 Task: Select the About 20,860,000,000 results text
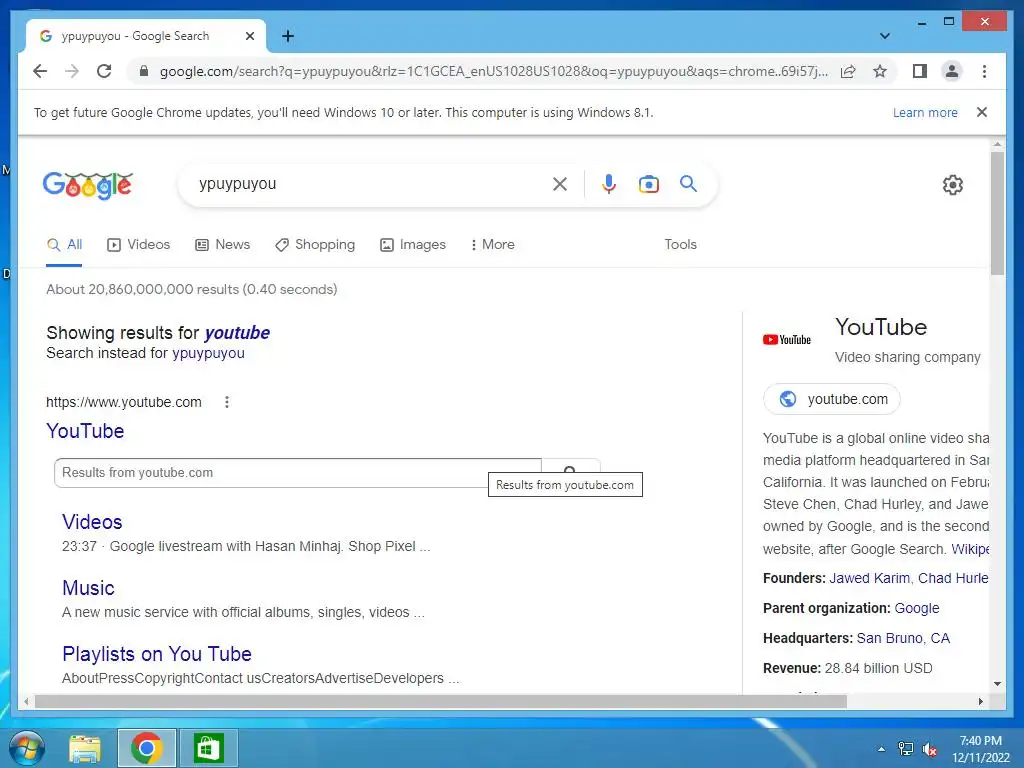[191, 289]
